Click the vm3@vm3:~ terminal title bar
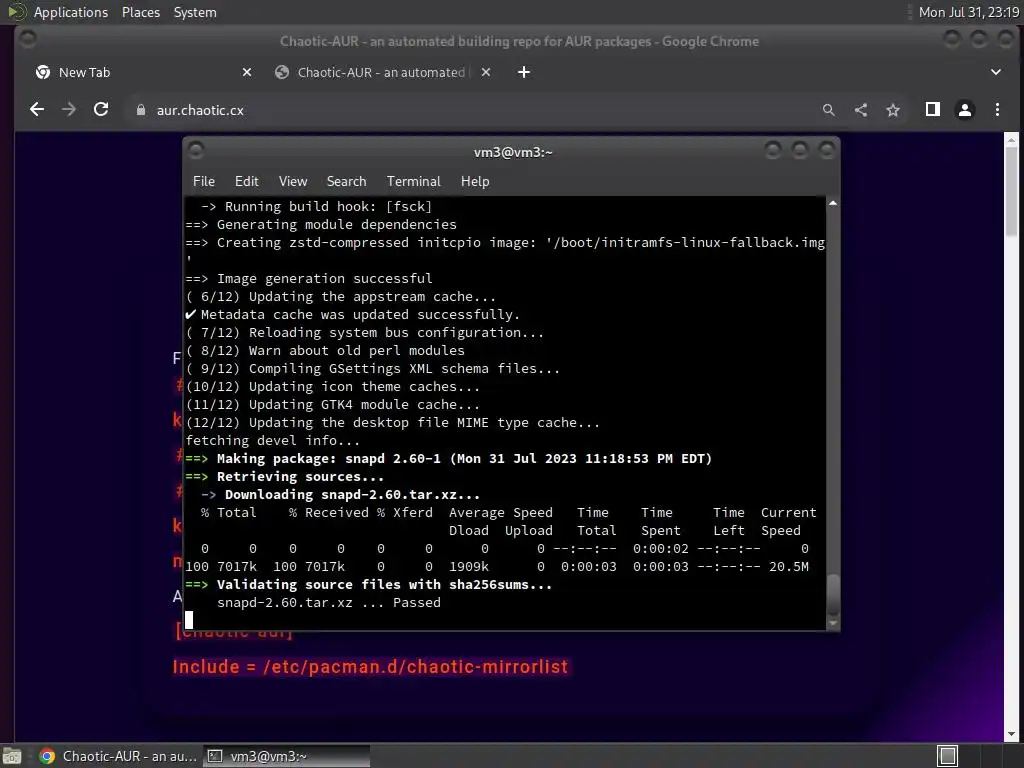The width and height of the screenshot is (1024, 768). pos(513,152)
